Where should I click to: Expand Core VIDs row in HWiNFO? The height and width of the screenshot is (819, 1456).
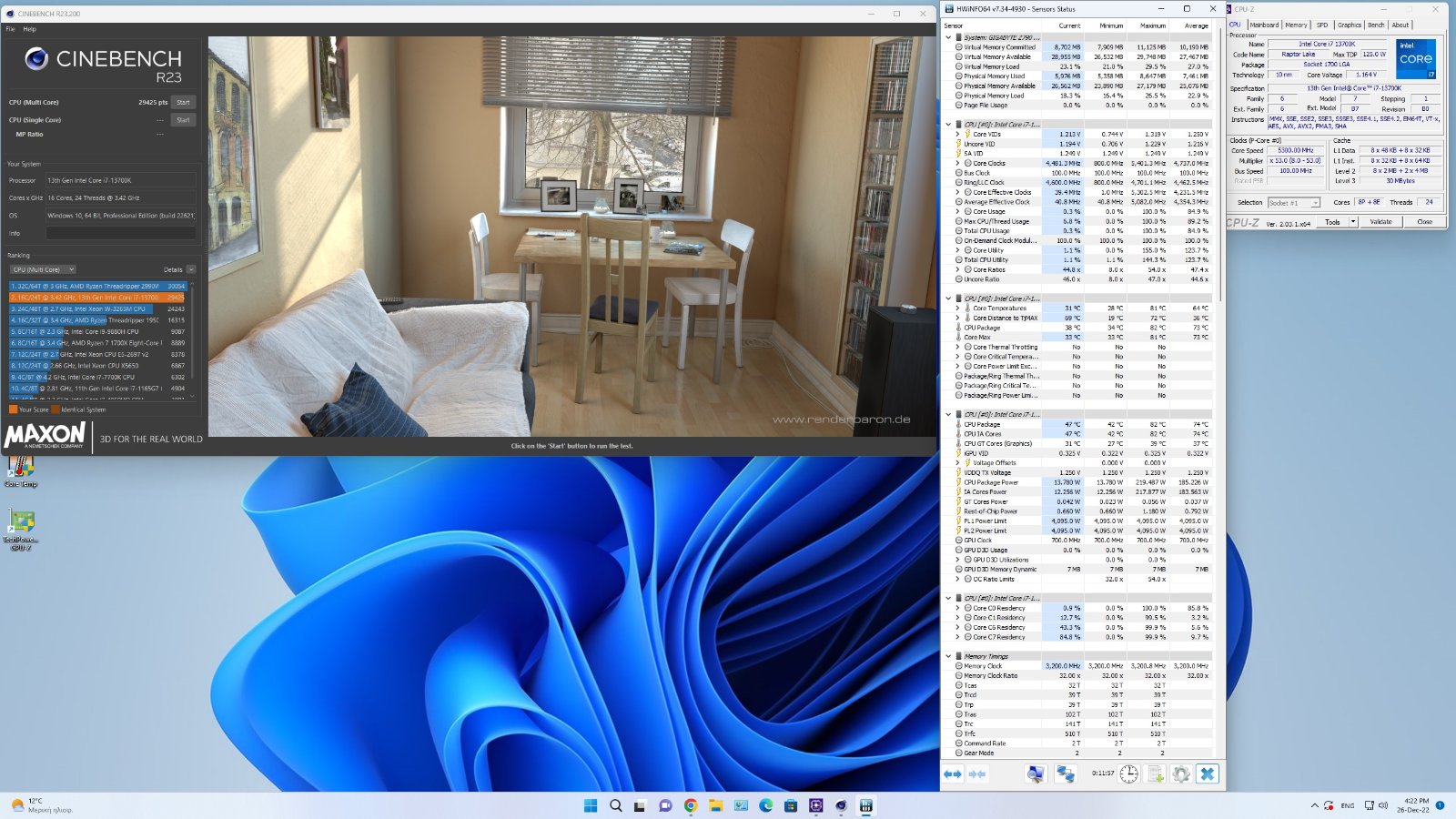[957, 135]
